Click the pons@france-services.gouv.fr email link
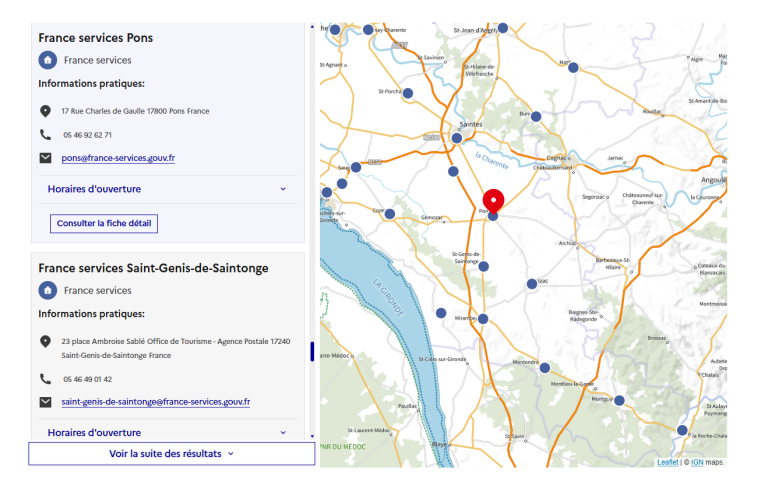768x481 pixels. [118, 158]
